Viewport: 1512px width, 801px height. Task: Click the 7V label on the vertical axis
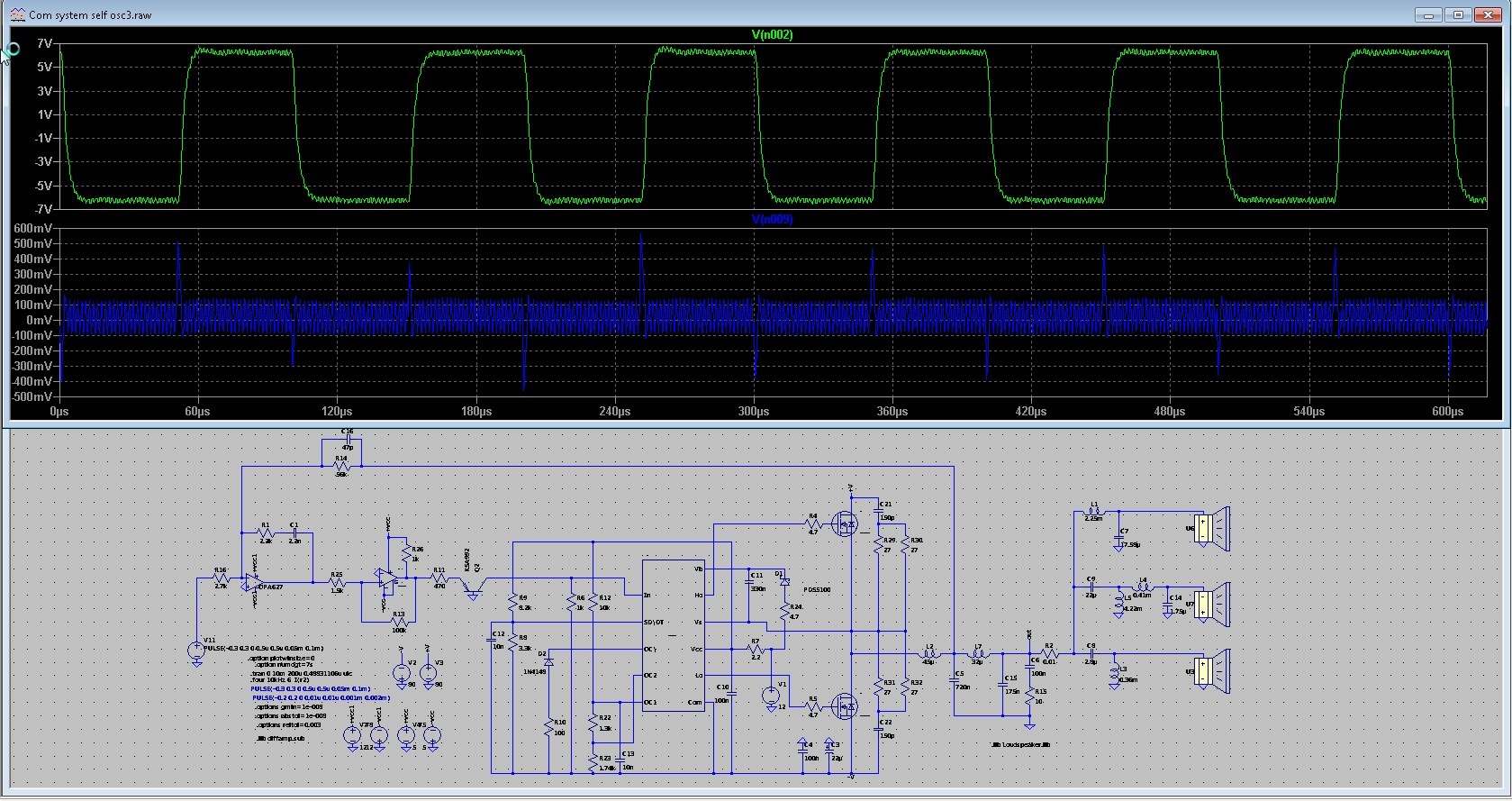click(x=44, y=43)
